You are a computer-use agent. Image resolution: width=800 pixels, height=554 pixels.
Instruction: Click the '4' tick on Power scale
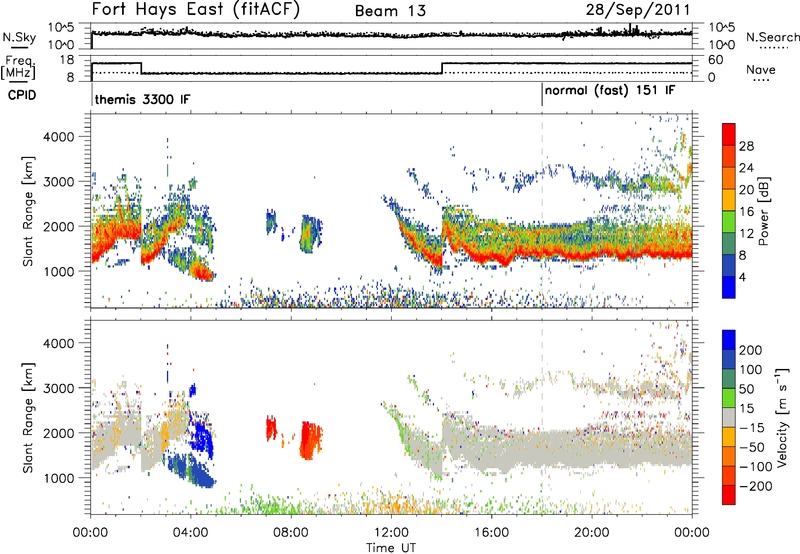(742, 277)
